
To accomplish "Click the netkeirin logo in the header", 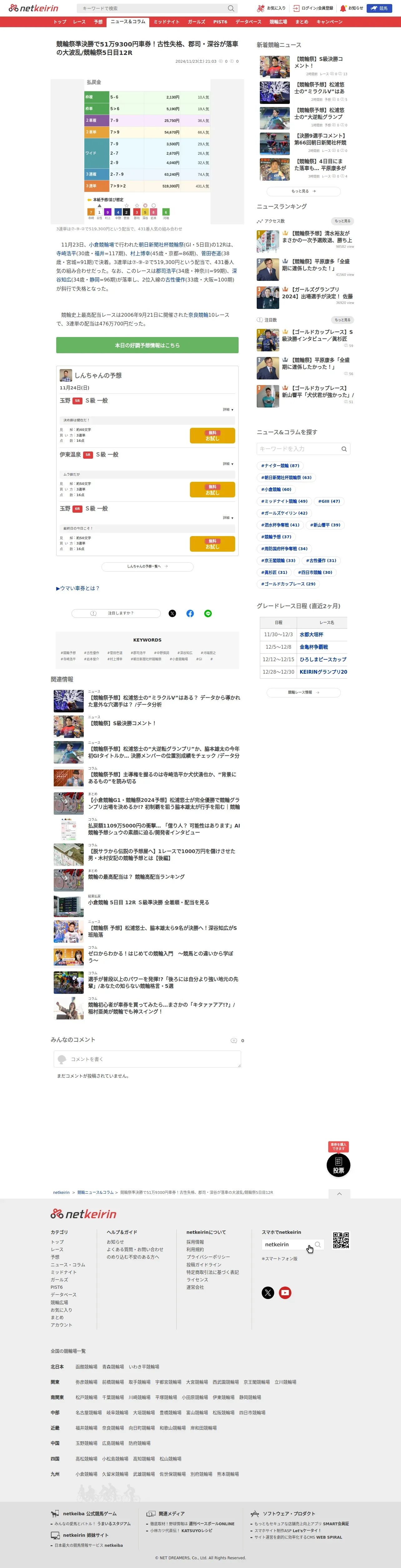I will pyautogui.click(x=33, y=8).
